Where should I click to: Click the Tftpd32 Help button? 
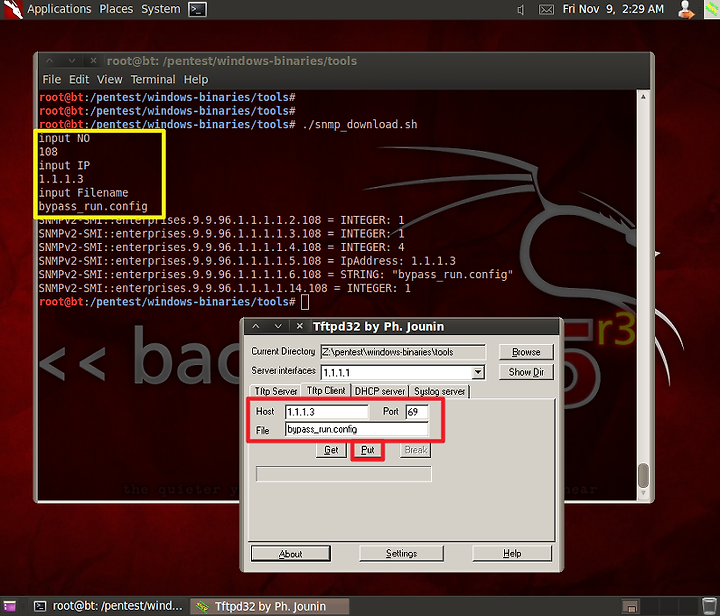click(x=512, y=554)
